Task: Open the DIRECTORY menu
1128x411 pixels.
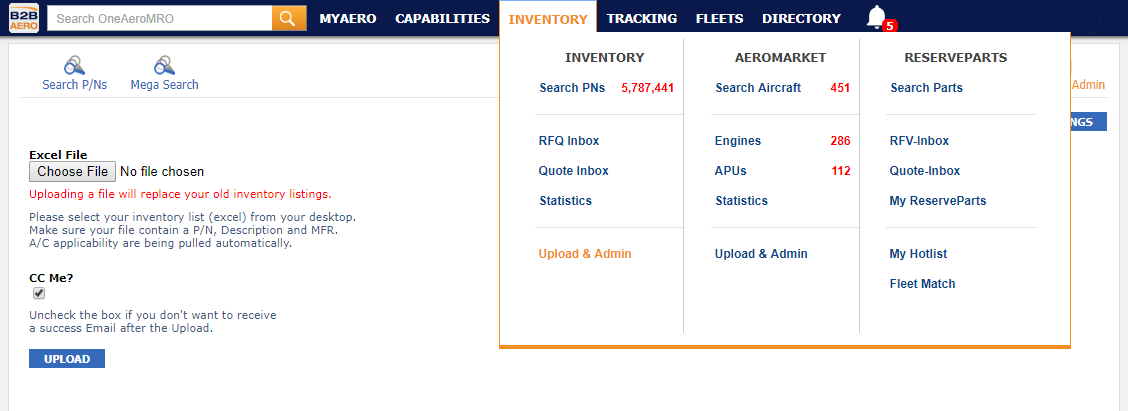Action: tap(801, 19)
